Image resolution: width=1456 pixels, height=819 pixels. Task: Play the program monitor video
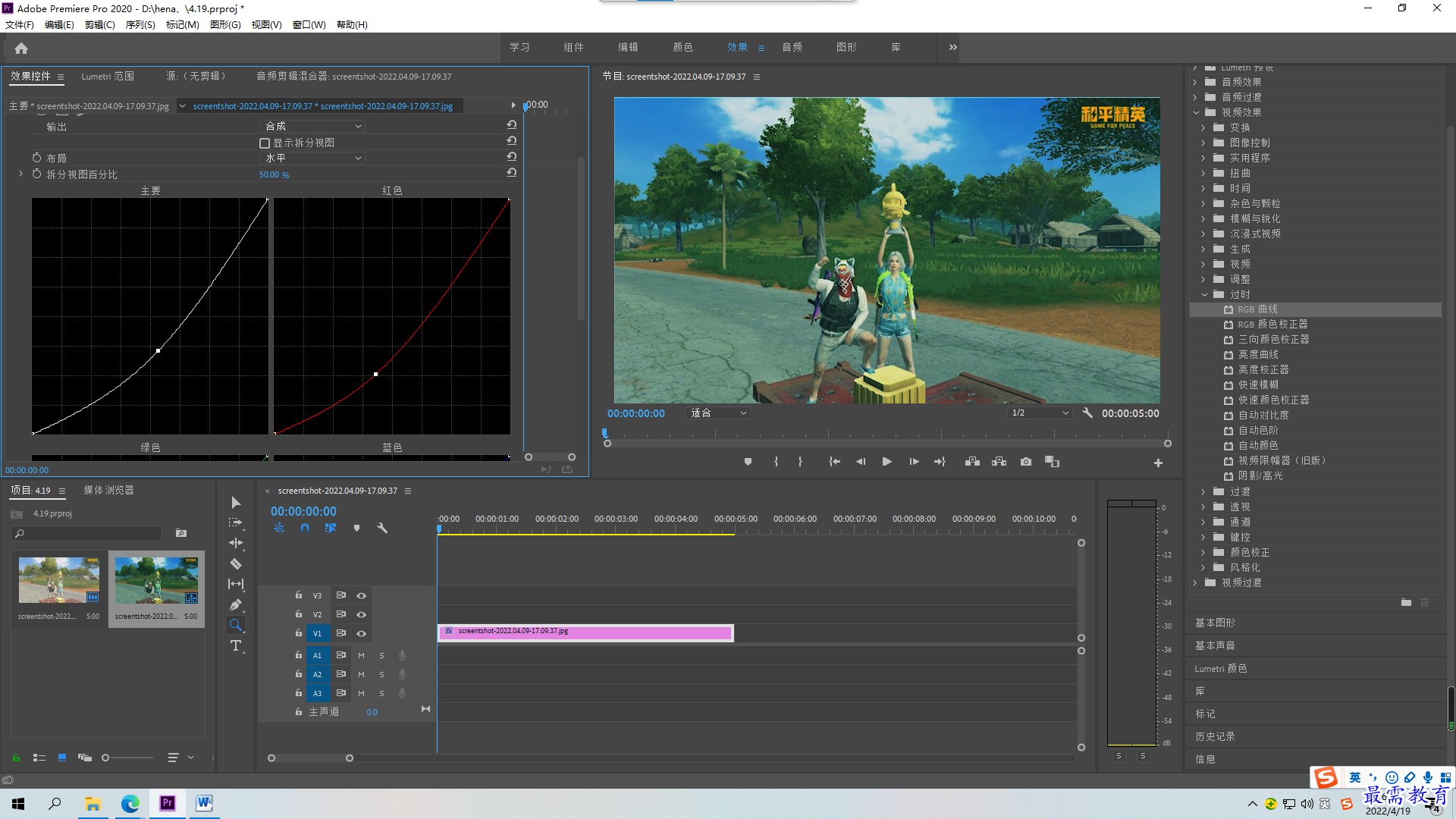point(886,462)
